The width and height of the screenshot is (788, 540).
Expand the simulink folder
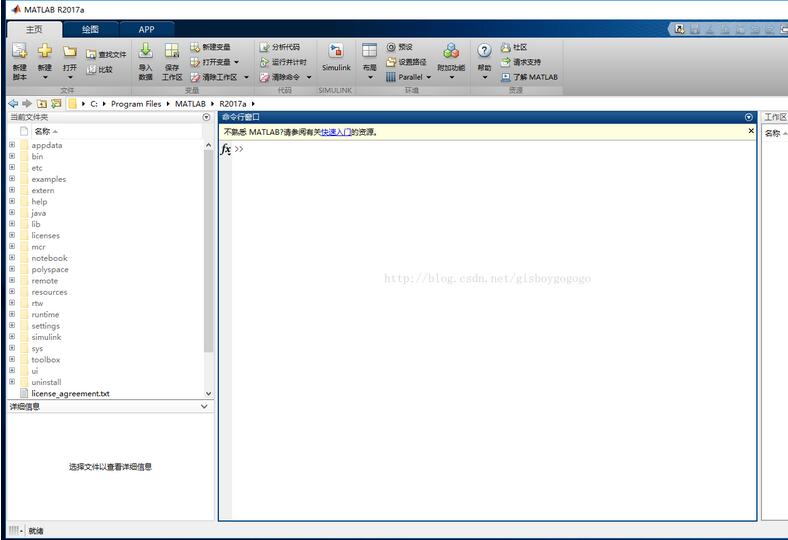pos(12,337)
